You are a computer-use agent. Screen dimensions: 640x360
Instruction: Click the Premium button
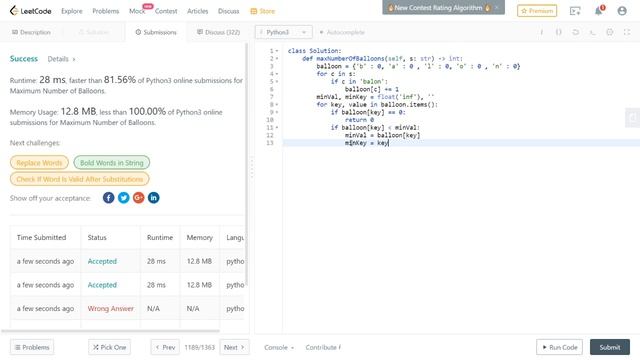point(537,11)
